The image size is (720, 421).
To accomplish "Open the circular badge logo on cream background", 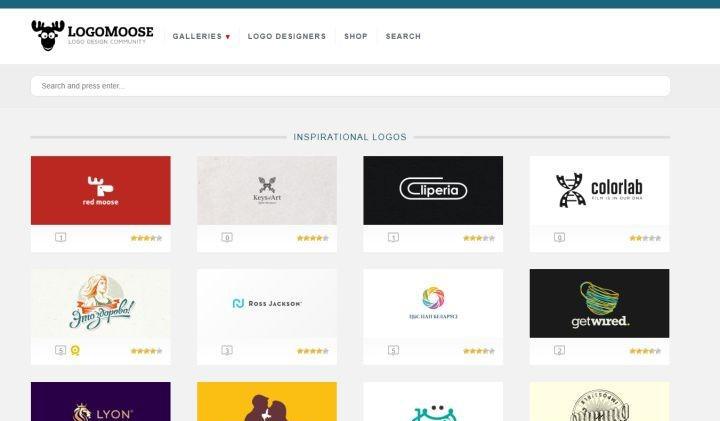I will [599, 401].
